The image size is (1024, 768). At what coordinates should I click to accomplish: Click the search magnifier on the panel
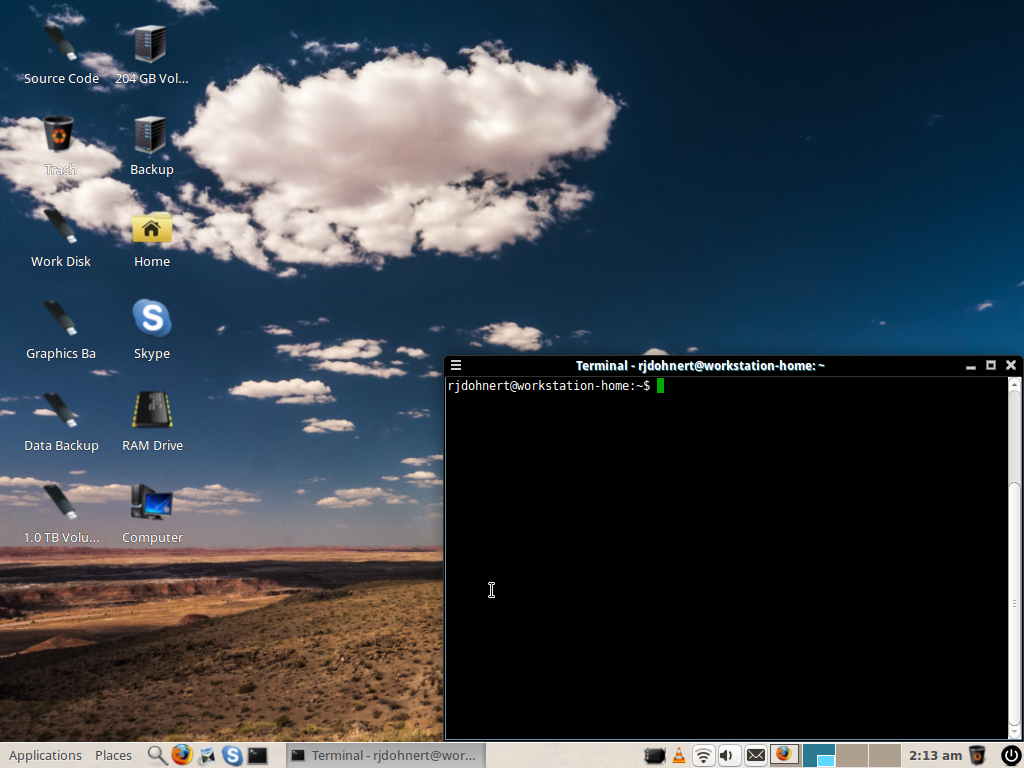tap(156, 755)
